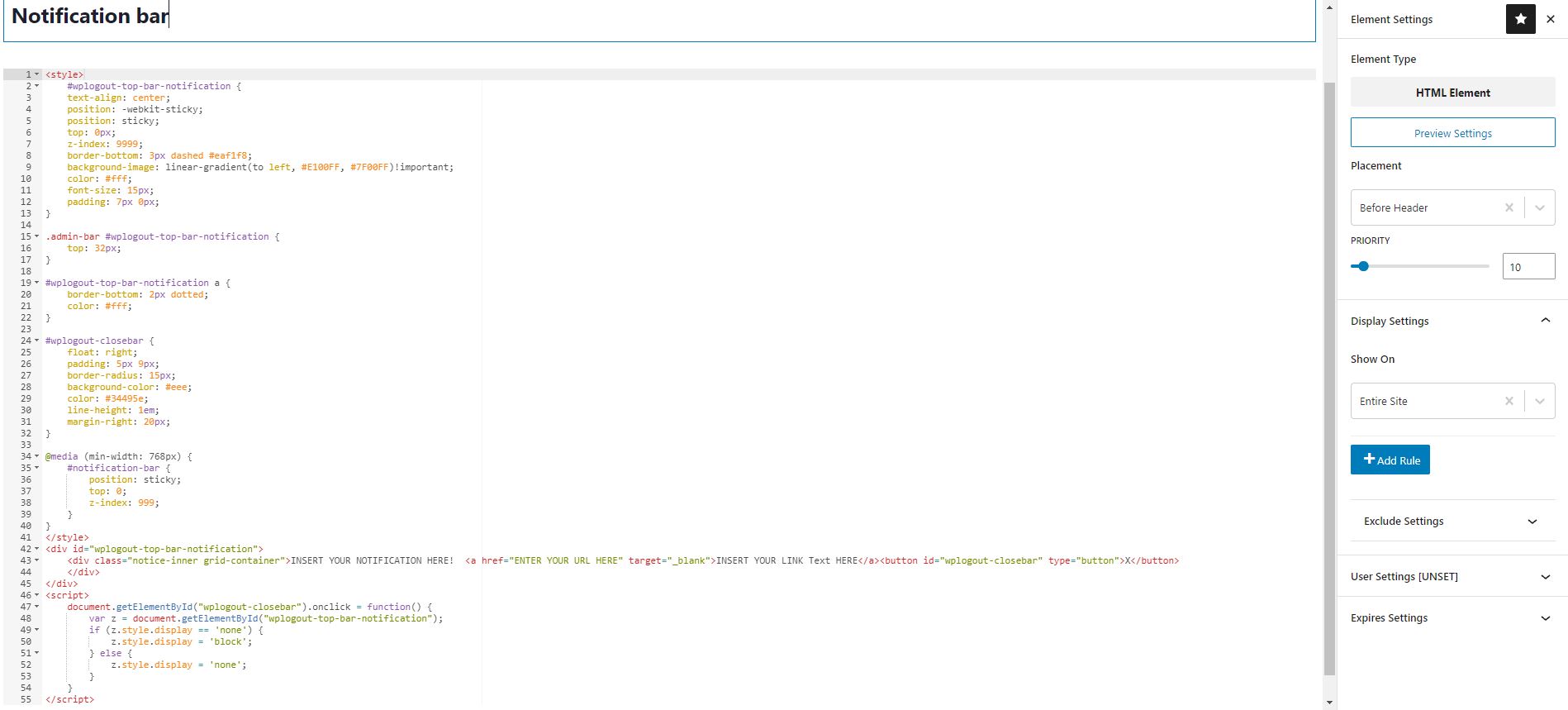Open Preview Settings
Viewport: 1568px width, 710px height.
1452,133
